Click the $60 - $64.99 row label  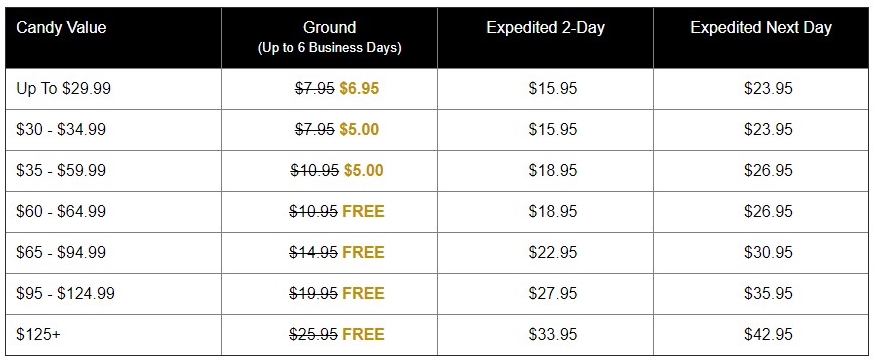[x=61, y=212]
